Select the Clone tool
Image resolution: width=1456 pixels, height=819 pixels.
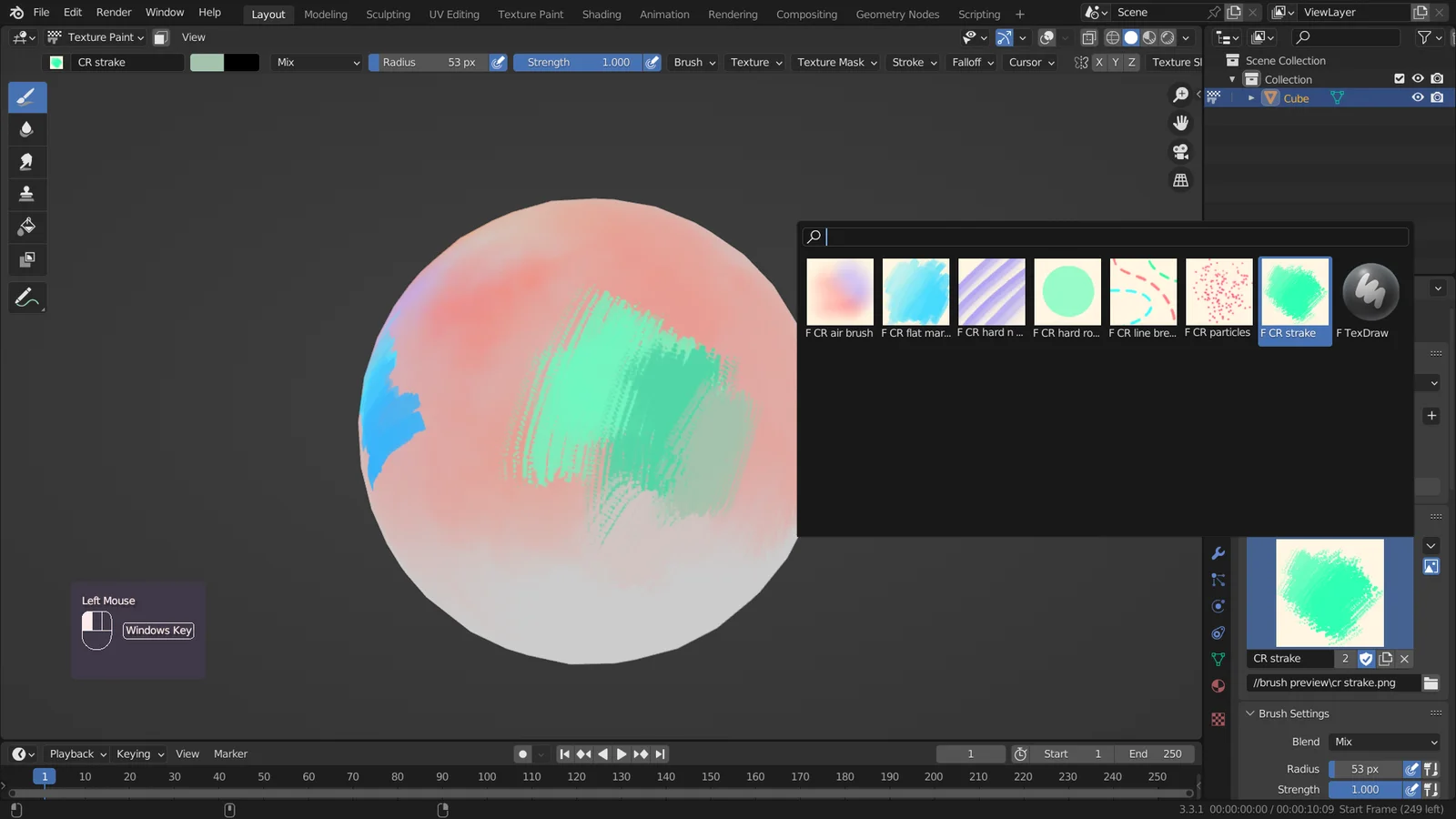click(x=26, y=194)
